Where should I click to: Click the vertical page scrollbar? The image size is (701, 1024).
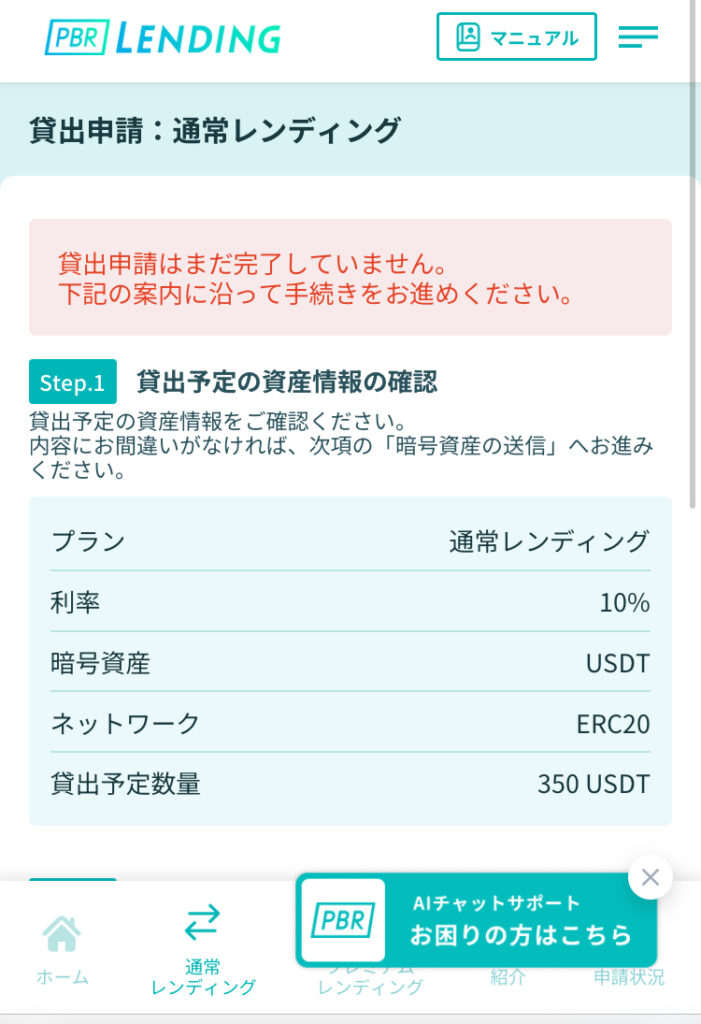(694, 400)
